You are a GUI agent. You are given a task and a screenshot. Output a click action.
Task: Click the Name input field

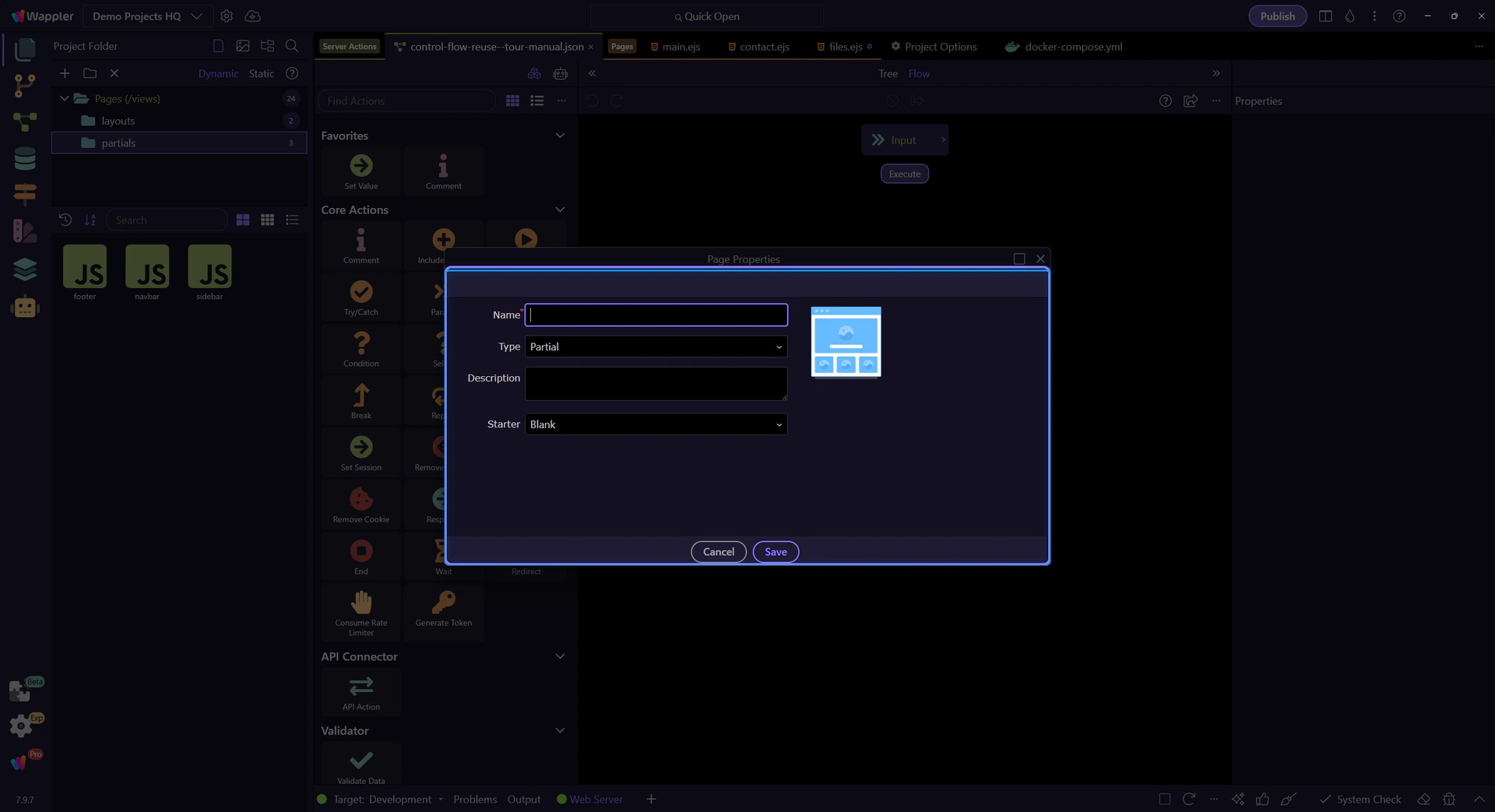click(656, 315)
